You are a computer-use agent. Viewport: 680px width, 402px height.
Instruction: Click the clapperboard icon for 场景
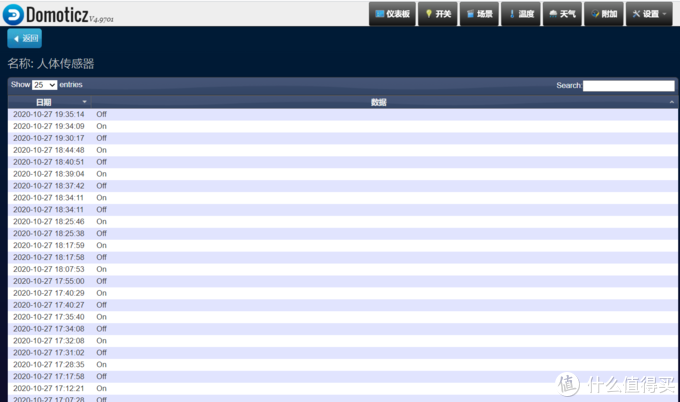[x=471, y=14]
